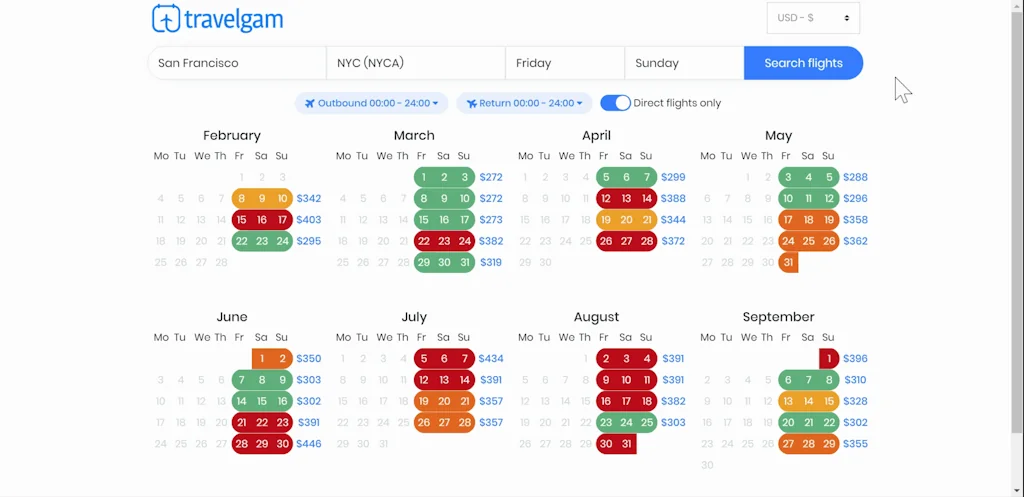Viewport: 1024px width, 497px height.
Task: Open the Friday departure day field
Action: pos(564,63)
